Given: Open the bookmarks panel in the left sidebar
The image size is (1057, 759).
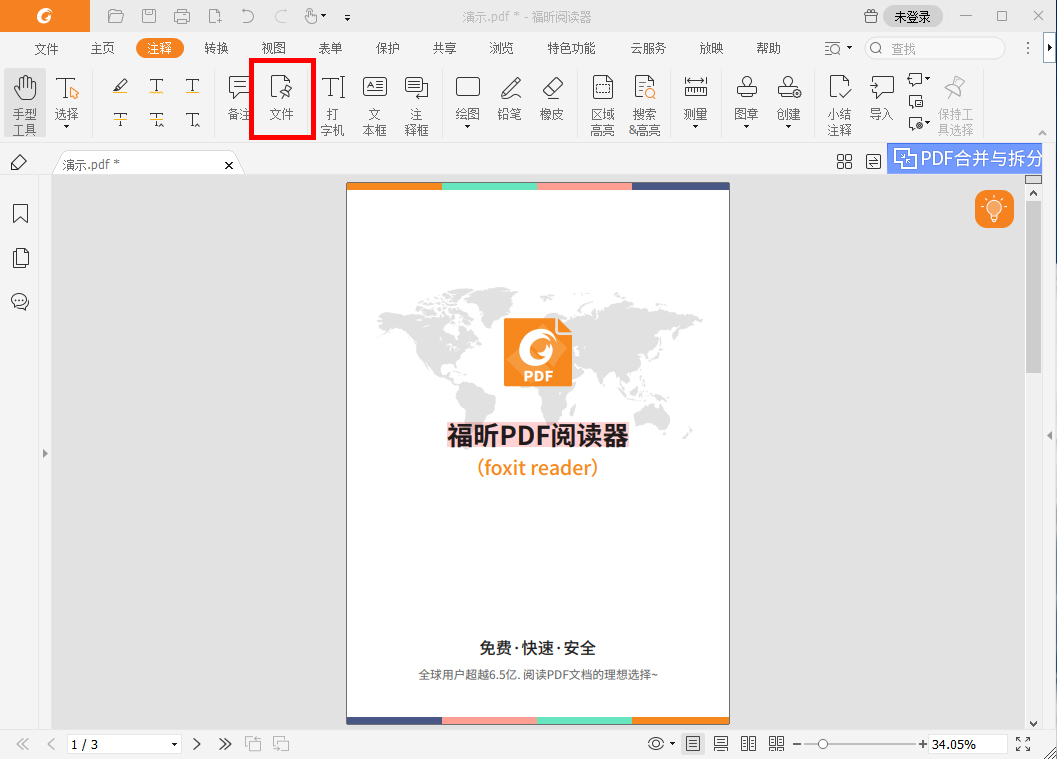Looking at the screenshot, I should click(20, 213).
